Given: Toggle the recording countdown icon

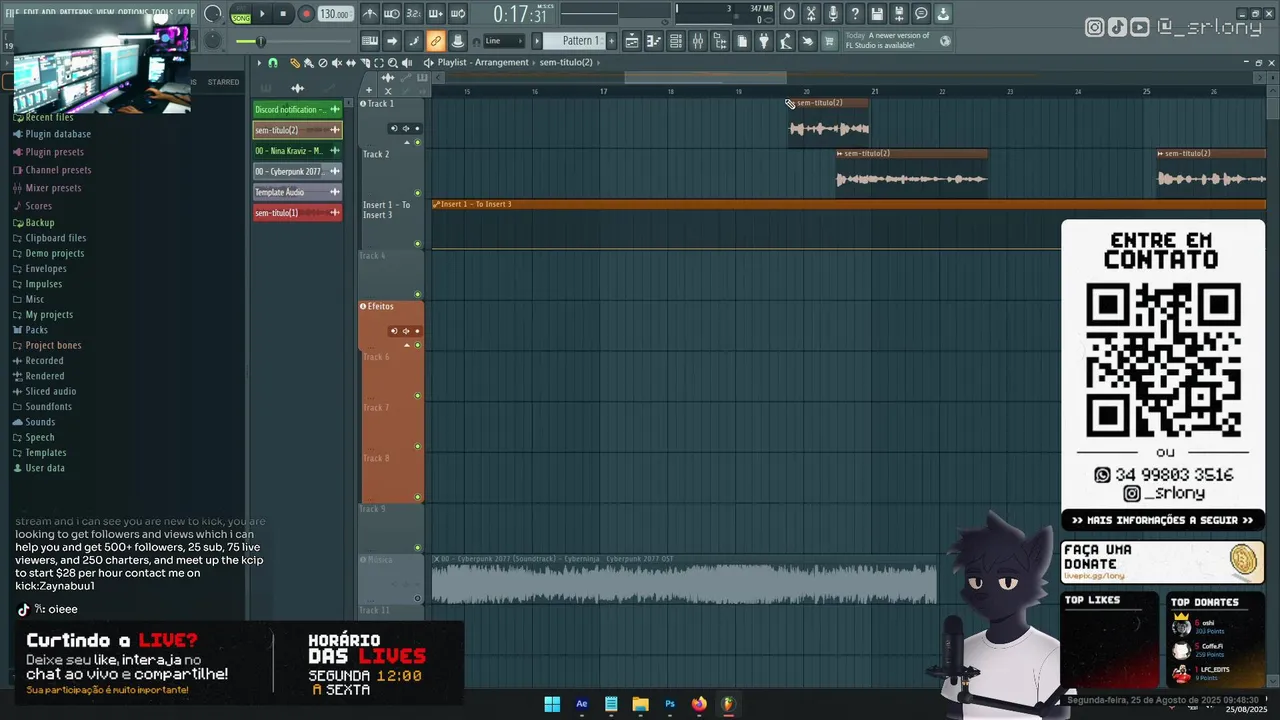Looking at the screenshot, I should click(414, 14).
